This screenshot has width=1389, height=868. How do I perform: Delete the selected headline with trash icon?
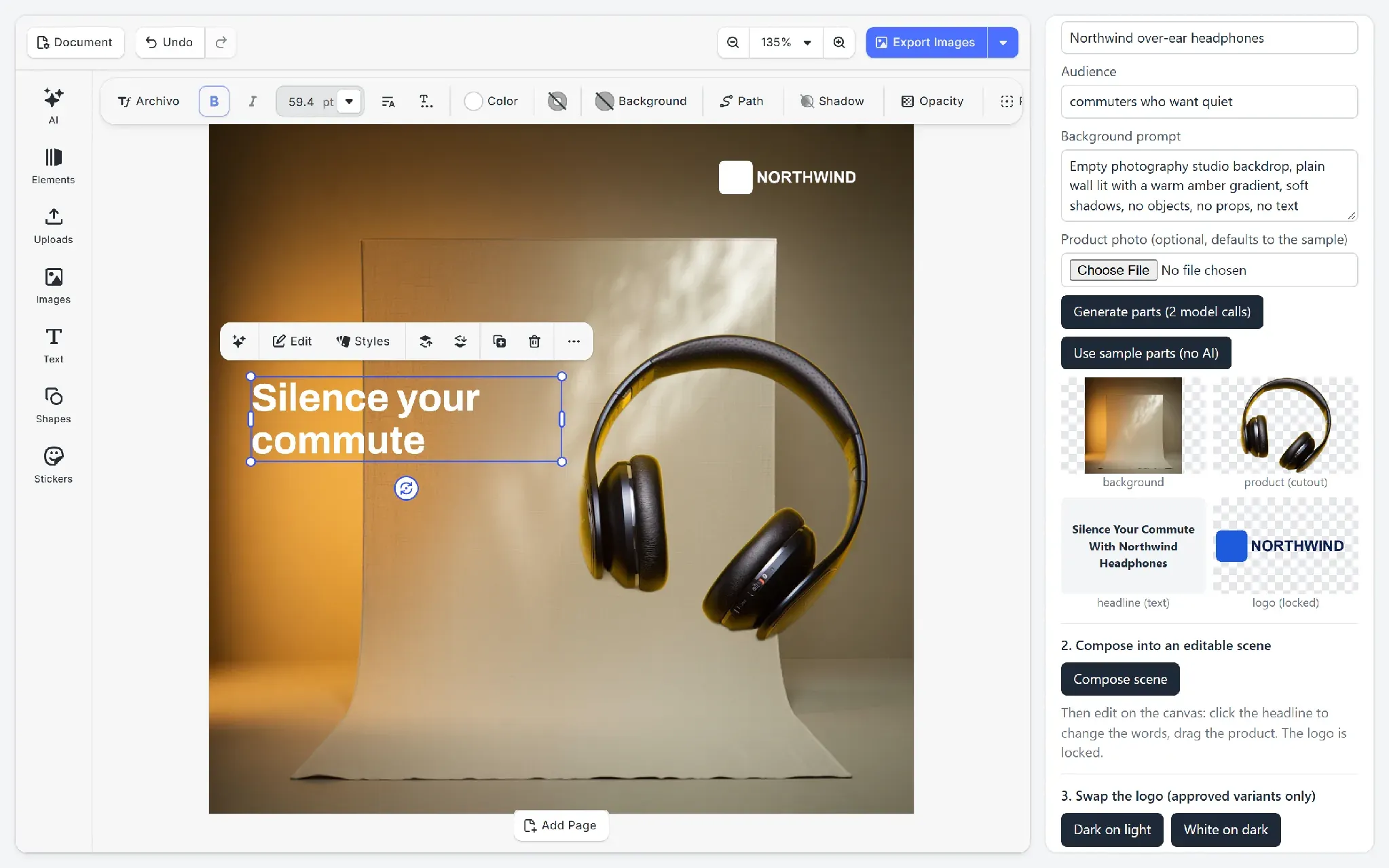tap(534, 341)
